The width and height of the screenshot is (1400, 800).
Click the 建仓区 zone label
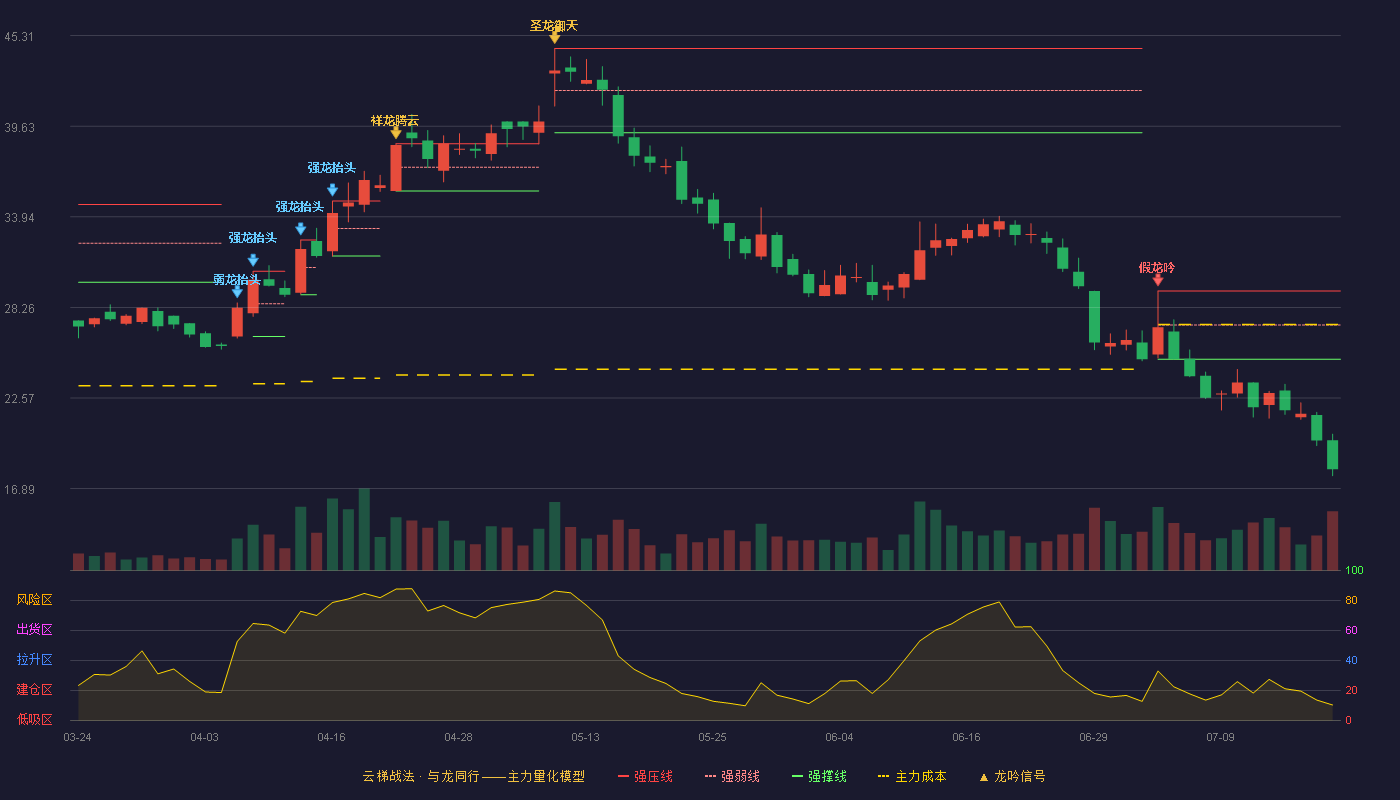pos(34,690)
